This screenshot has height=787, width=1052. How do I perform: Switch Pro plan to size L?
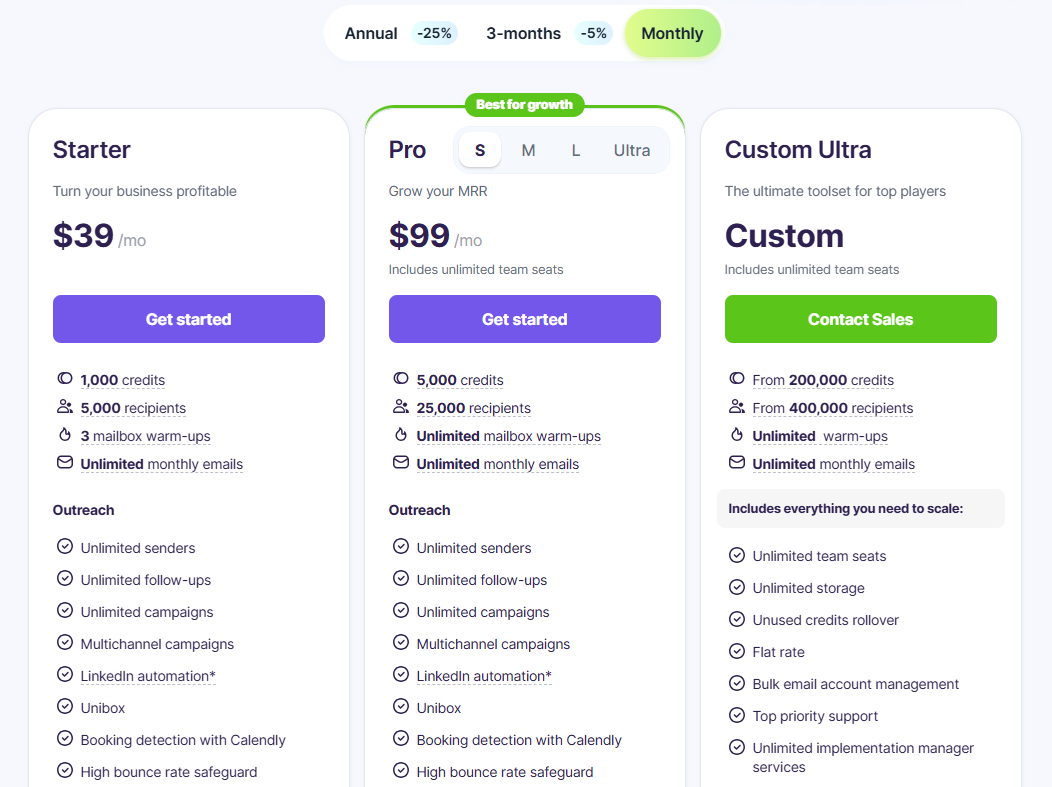point(576,150)
